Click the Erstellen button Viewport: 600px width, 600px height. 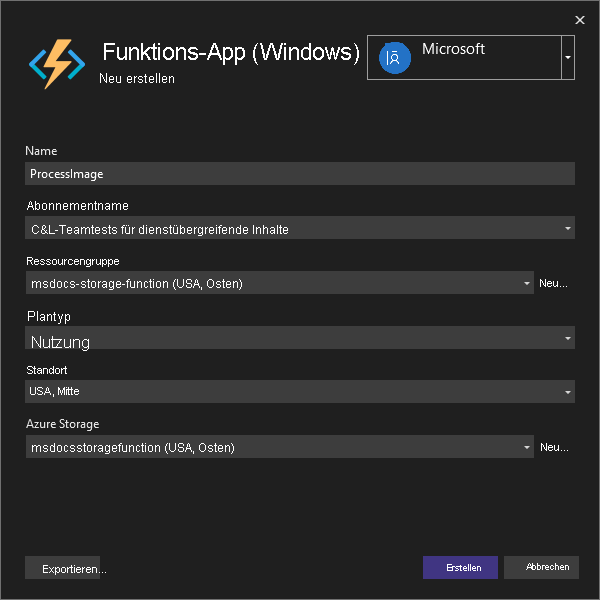click(460, 567)
